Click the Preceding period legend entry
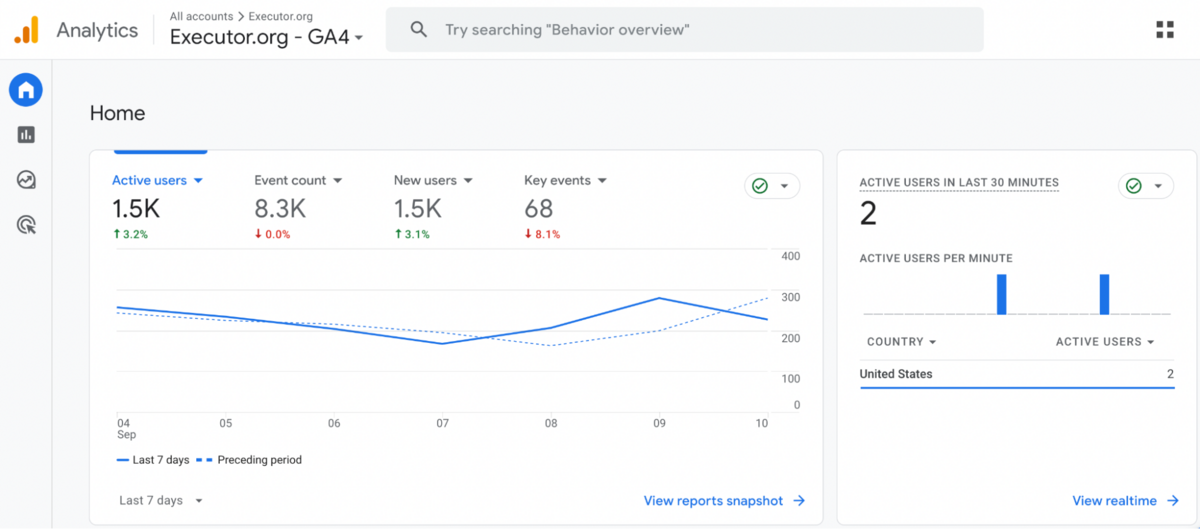This screenshot has height=529, width=1200. [x=249, y=460]
